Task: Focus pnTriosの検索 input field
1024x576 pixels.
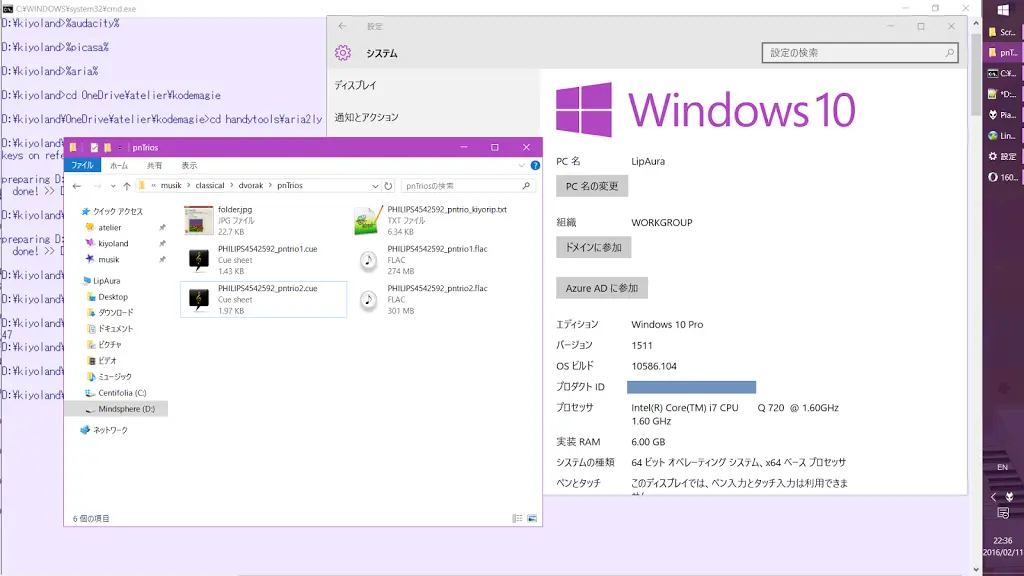Action: point(468,186)
